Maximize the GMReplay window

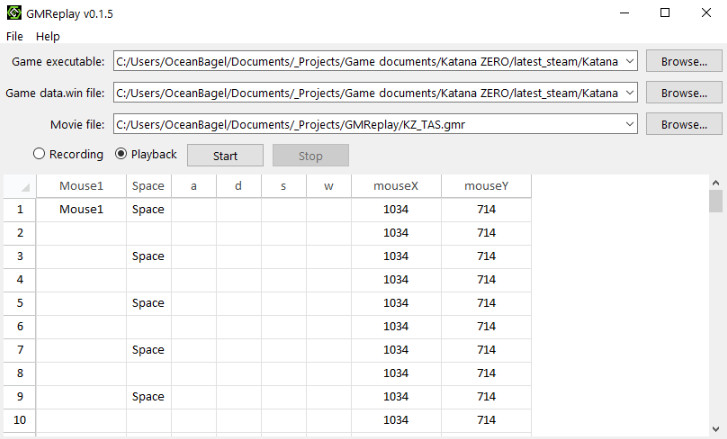[x=665, y=13]
